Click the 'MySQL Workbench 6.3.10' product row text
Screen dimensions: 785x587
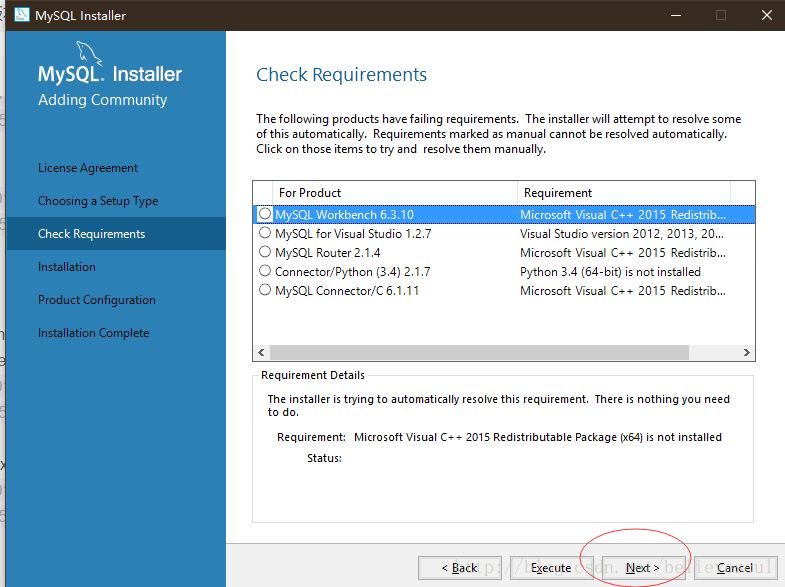click(344, 215)
